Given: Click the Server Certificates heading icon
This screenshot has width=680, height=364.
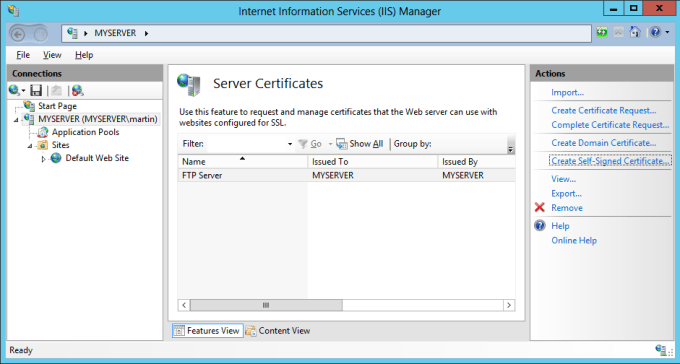Looking at the screenshot, I should tap(189, 85).
